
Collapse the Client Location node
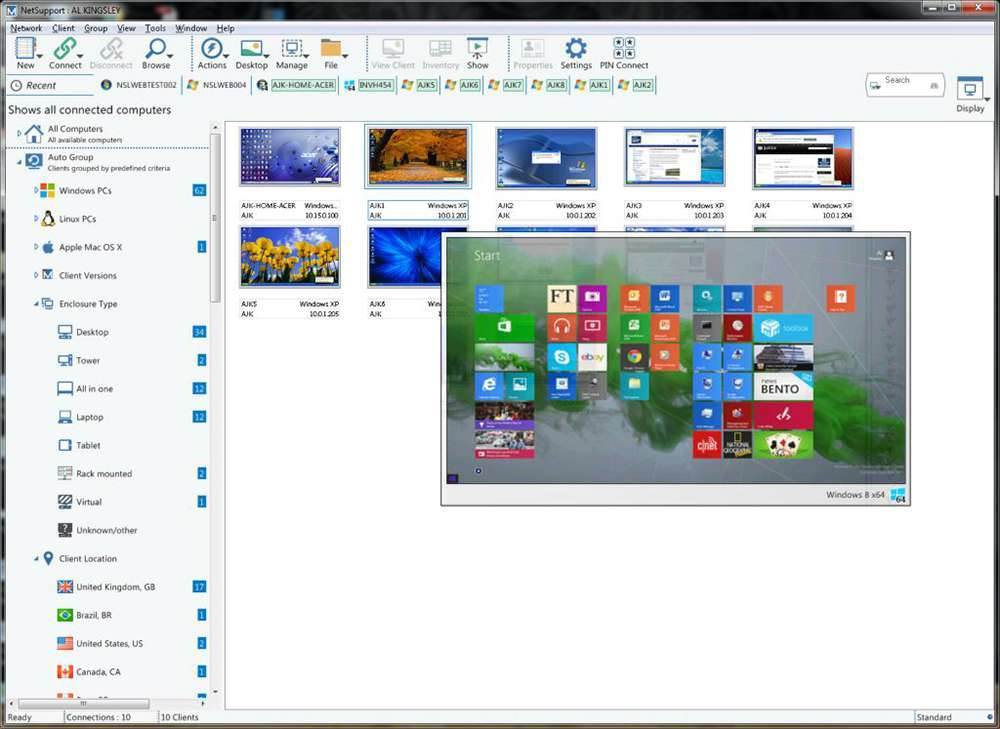coord(36,559)
